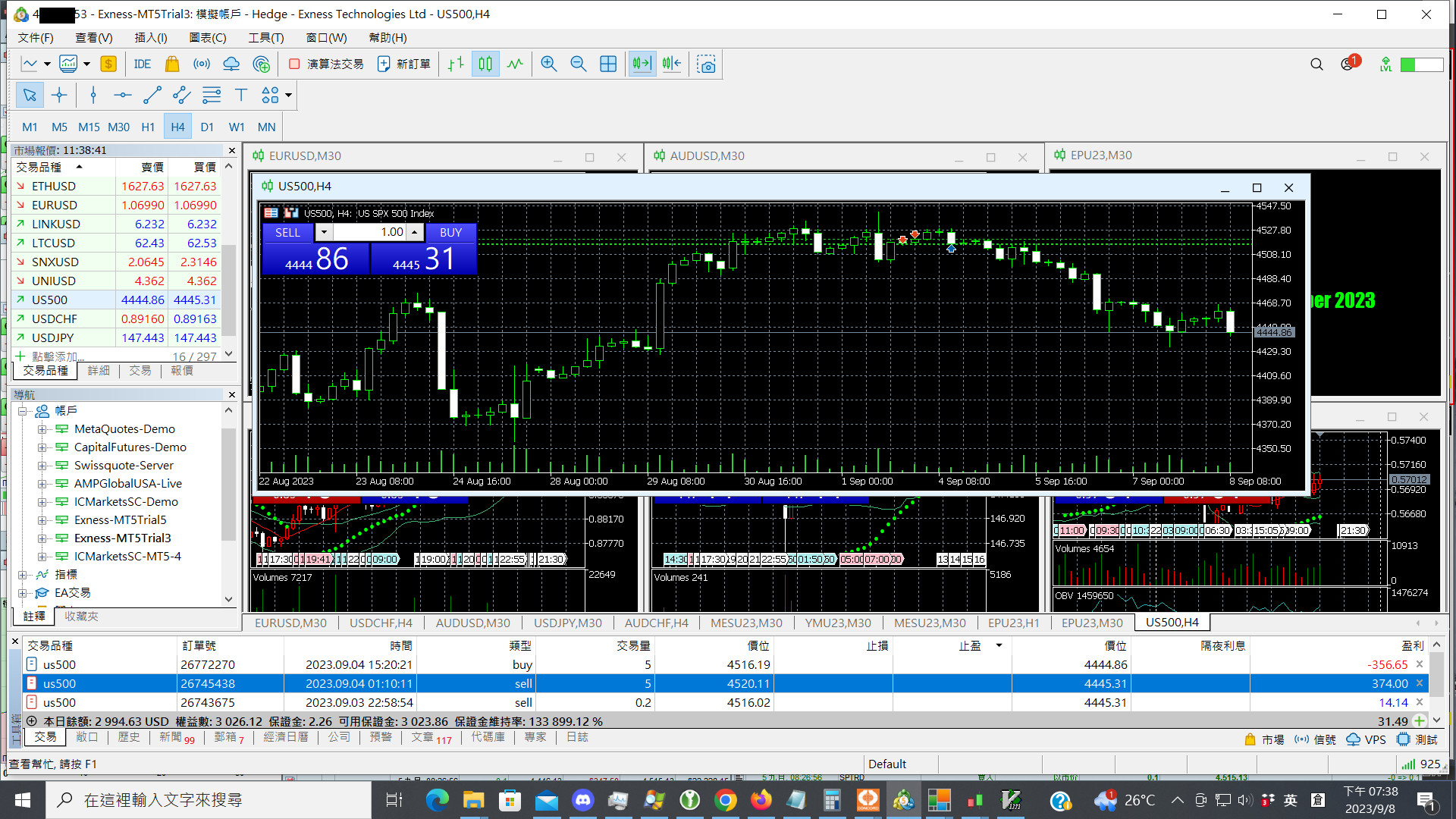Click the lot volume input field
Screen dimensions: 1456x819
(371, 232)
